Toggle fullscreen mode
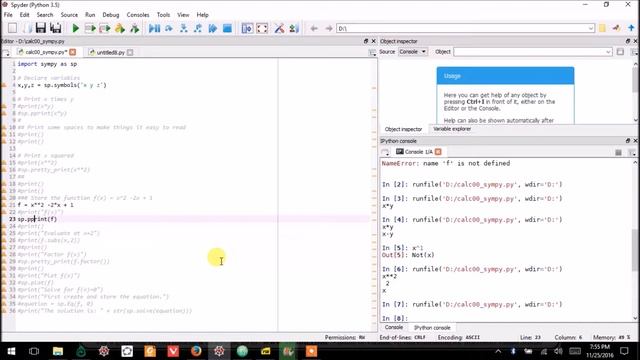This screenshot has width=640, height=360. click(262, 28)
